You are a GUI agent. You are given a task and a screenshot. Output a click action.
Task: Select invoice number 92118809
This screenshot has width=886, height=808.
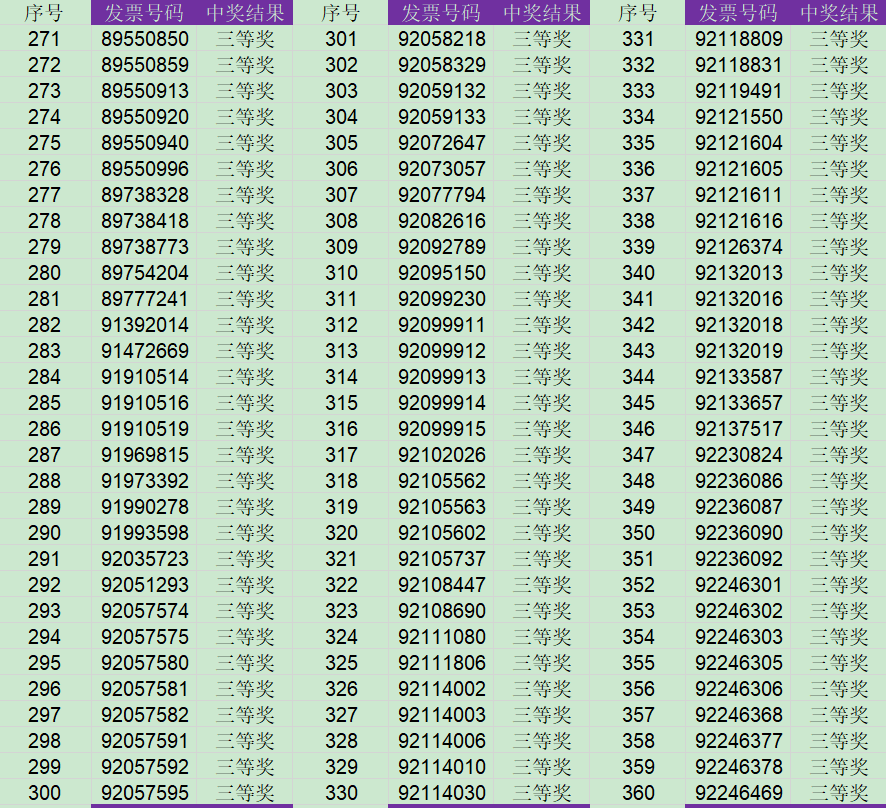click(739, 39)
